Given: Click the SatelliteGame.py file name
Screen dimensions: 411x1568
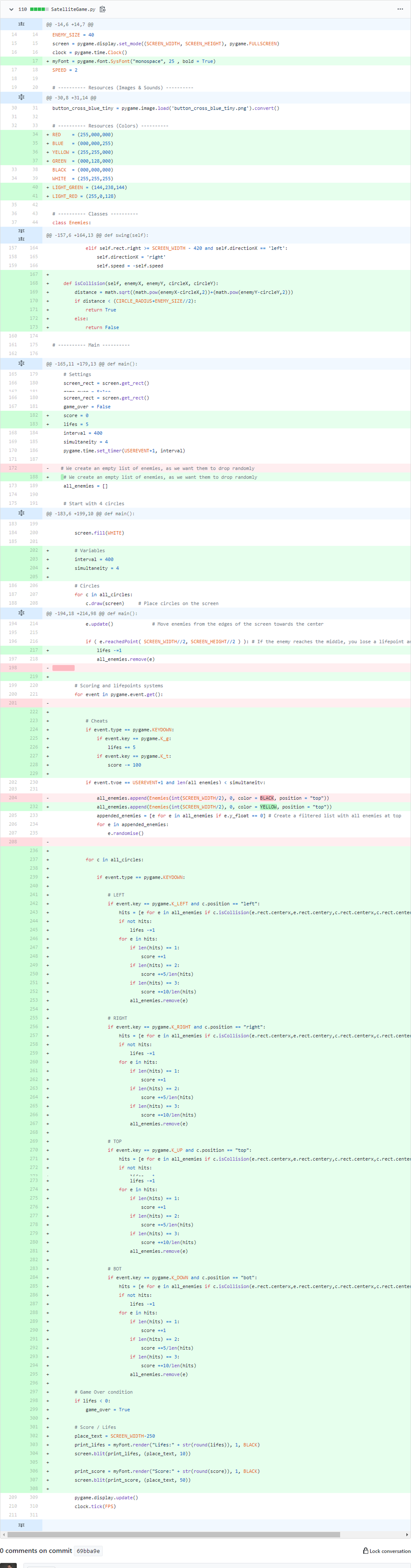Looking at the screenshot, I should pyautogui.click(x=72, y=9).
